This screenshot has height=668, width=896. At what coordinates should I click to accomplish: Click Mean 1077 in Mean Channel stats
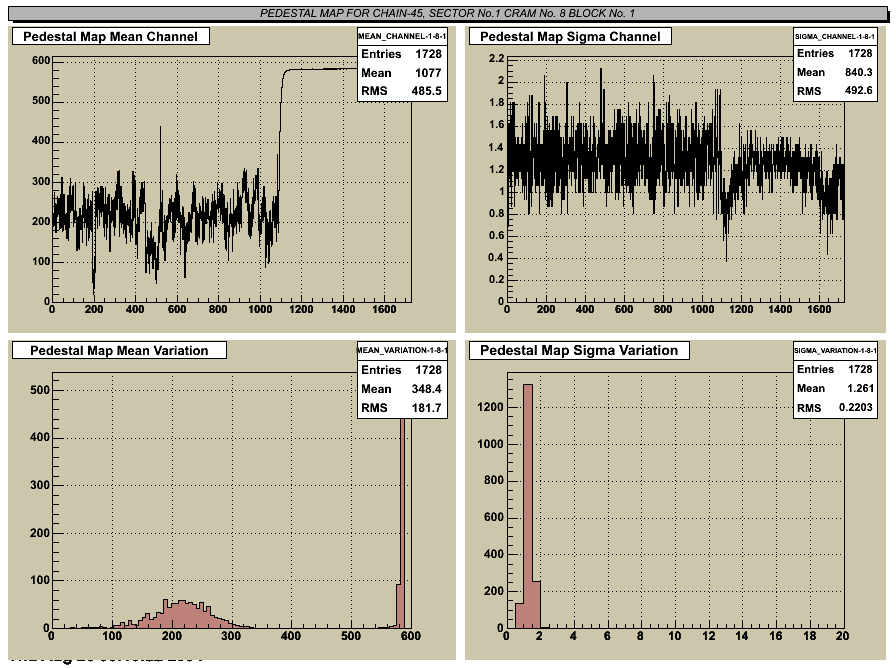click(x=401, y=73)
